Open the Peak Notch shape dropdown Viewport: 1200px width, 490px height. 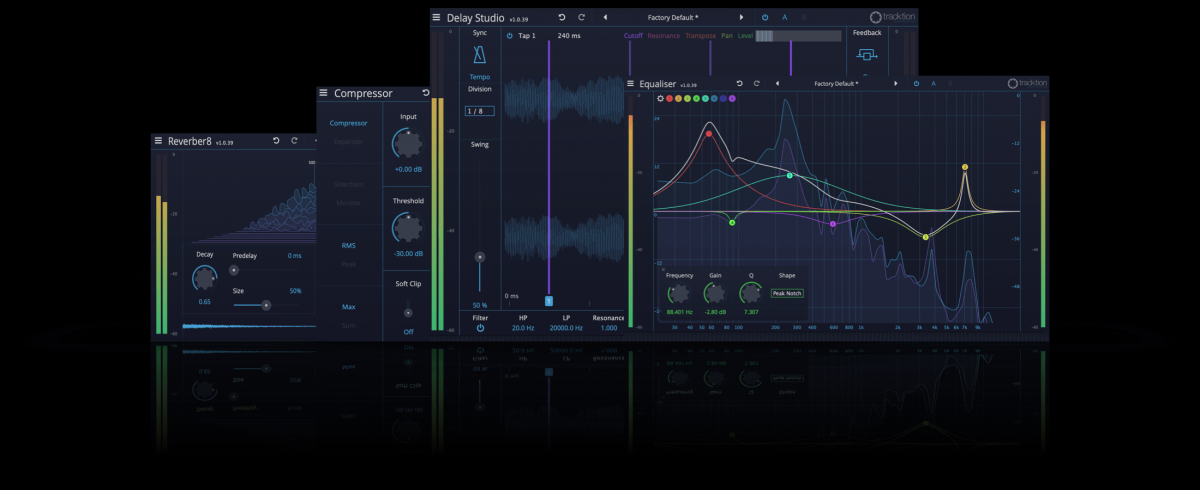787,294
